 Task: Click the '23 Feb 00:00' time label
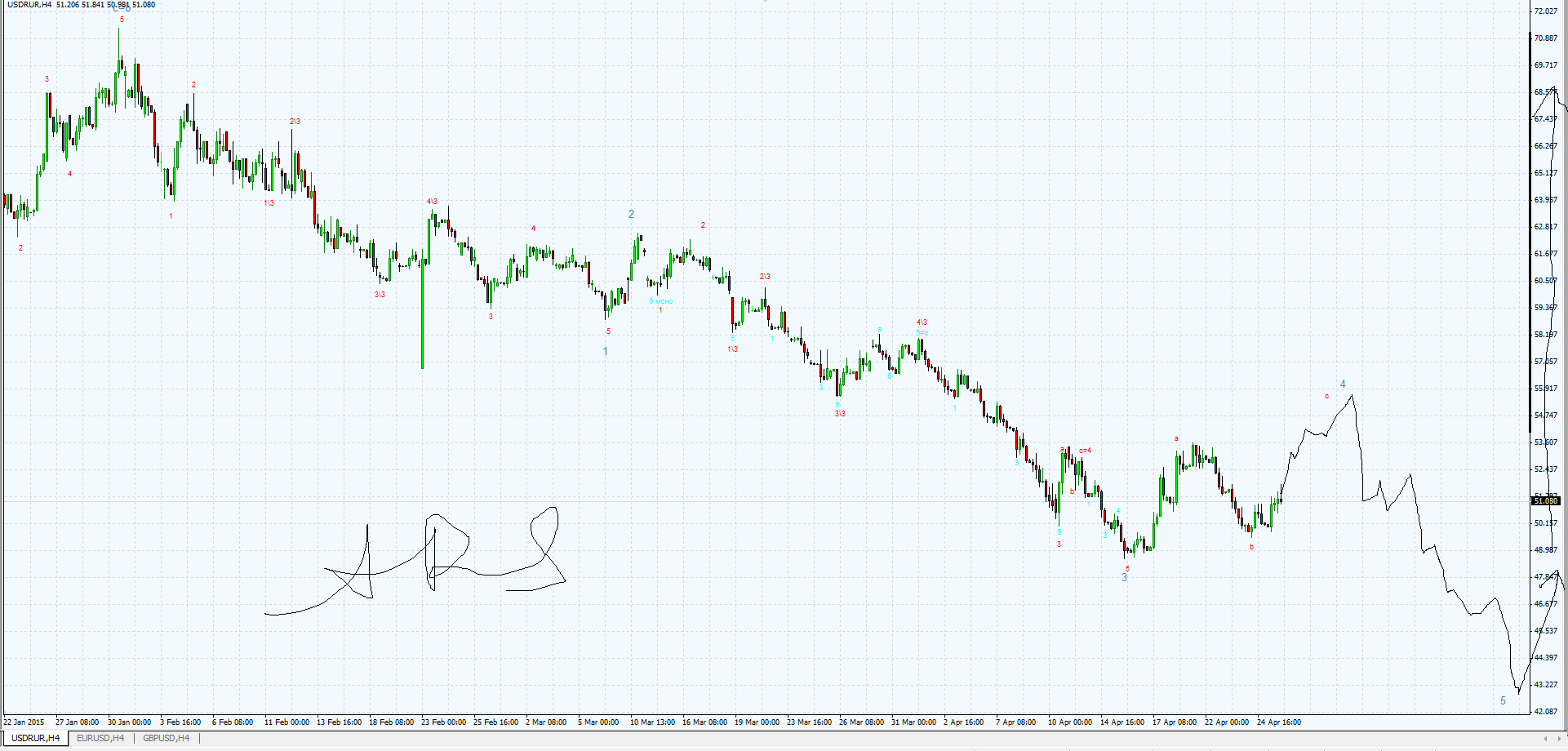[443, 722]
